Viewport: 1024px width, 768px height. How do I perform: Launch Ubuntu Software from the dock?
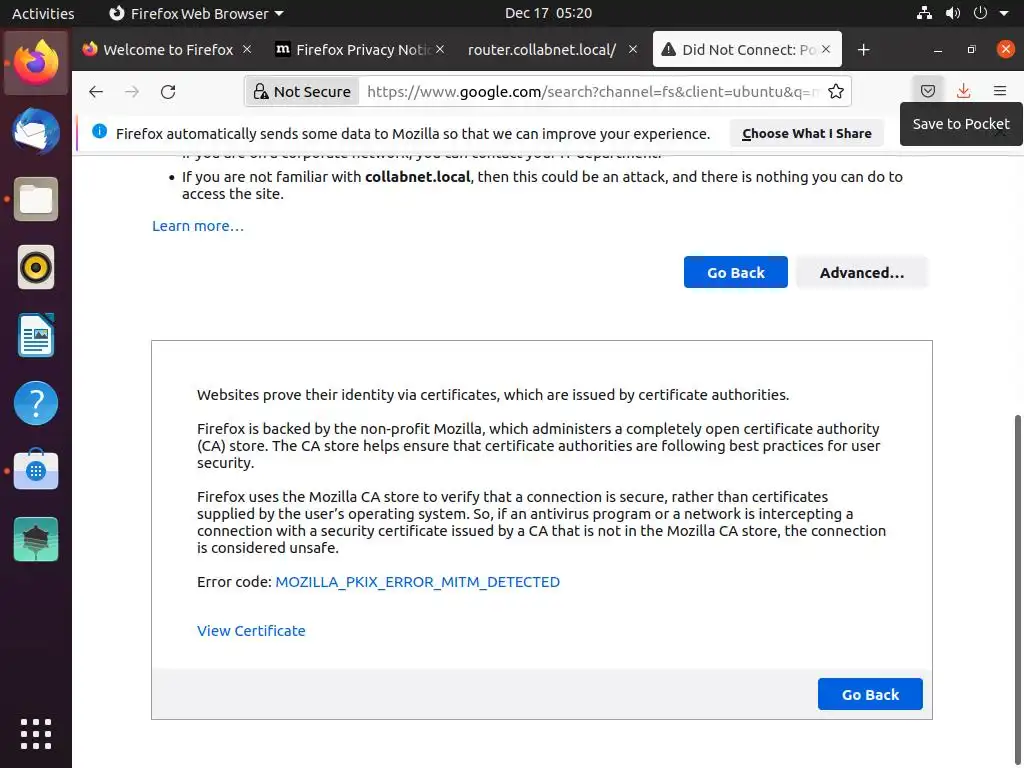36,471
